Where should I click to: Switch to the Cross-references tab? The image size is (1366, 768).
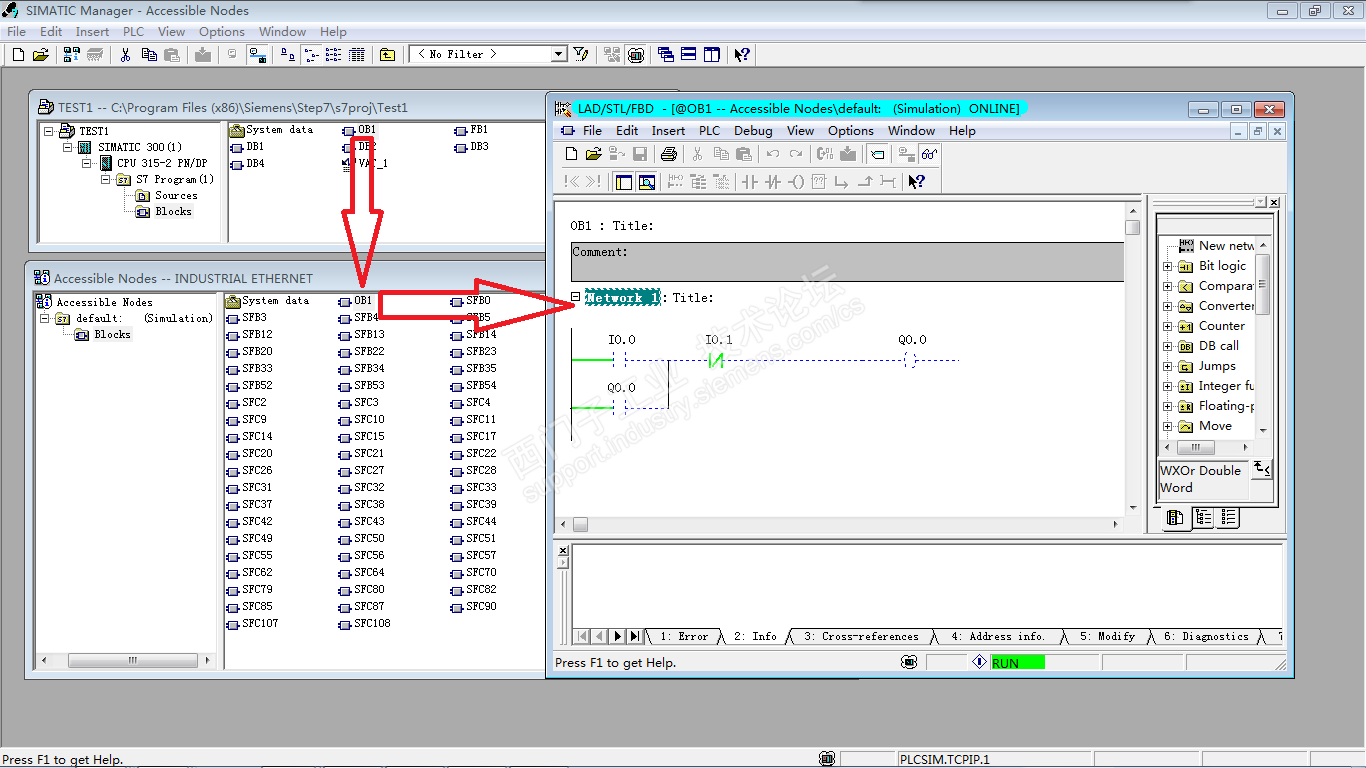pyautogui.click(x=860, y=636)
